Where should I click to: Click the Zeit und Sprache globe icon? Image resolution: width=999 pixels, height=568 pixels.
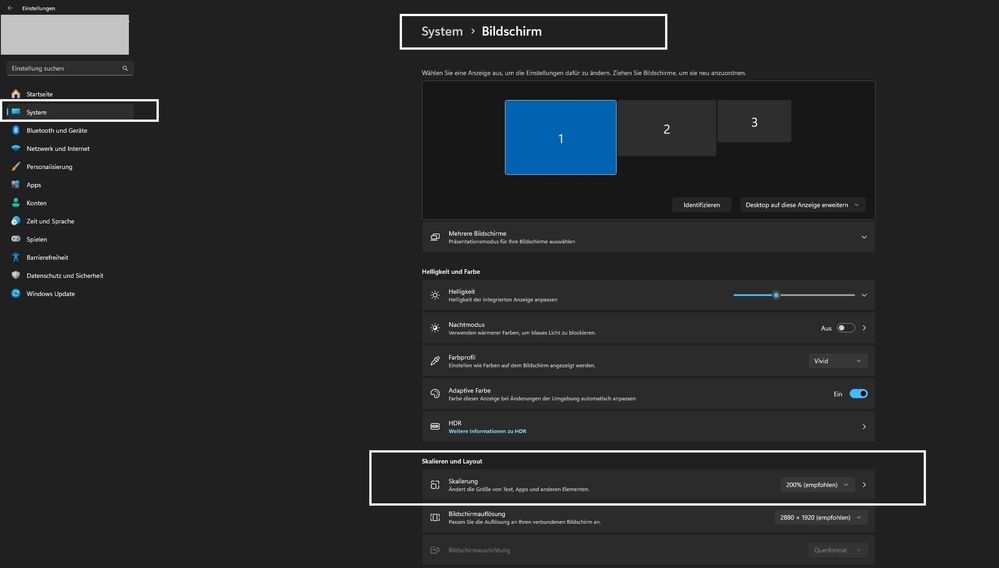point(16,221)
